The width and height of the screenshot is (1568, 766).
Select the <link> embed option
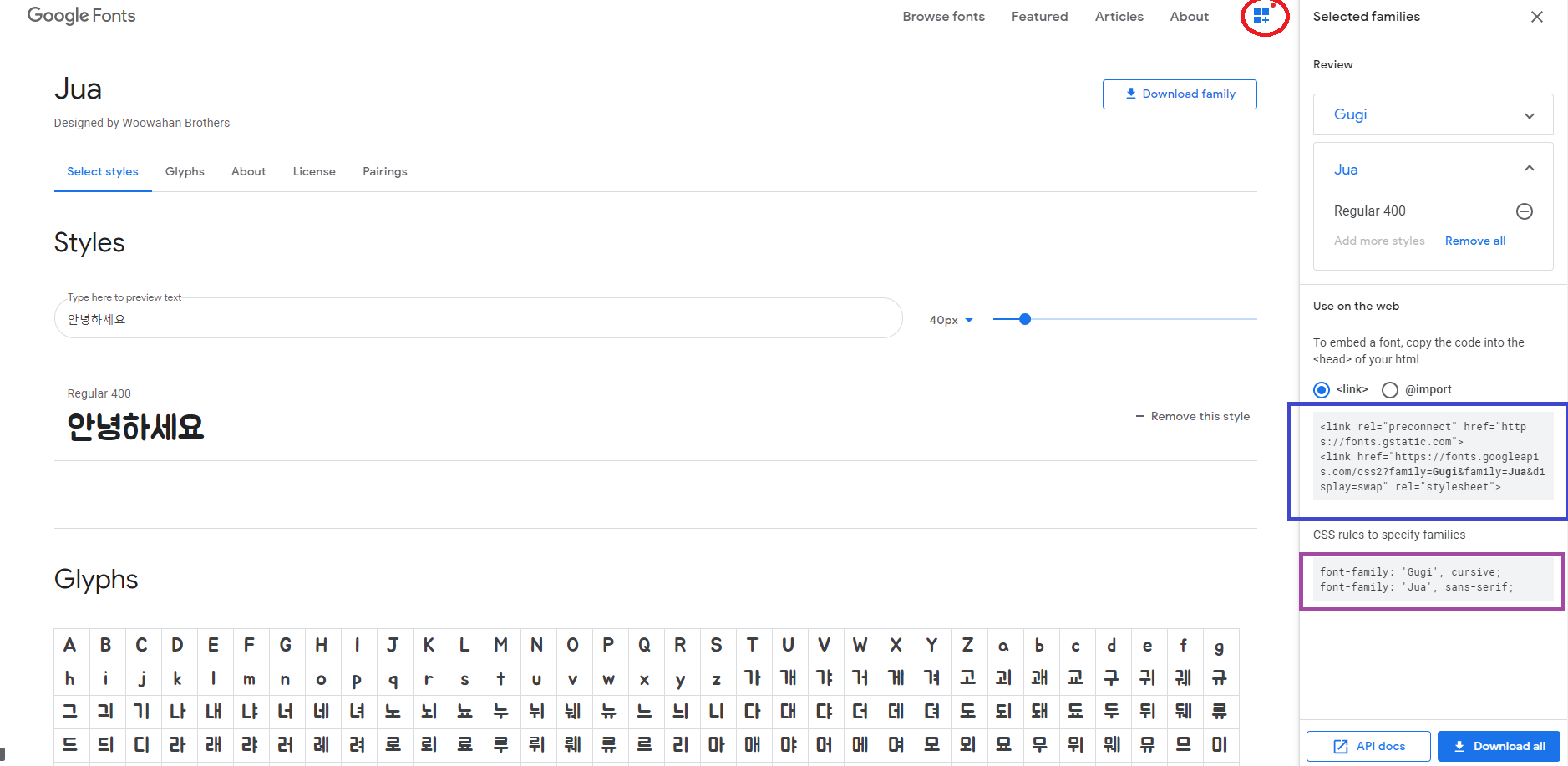coord(1322,390)
